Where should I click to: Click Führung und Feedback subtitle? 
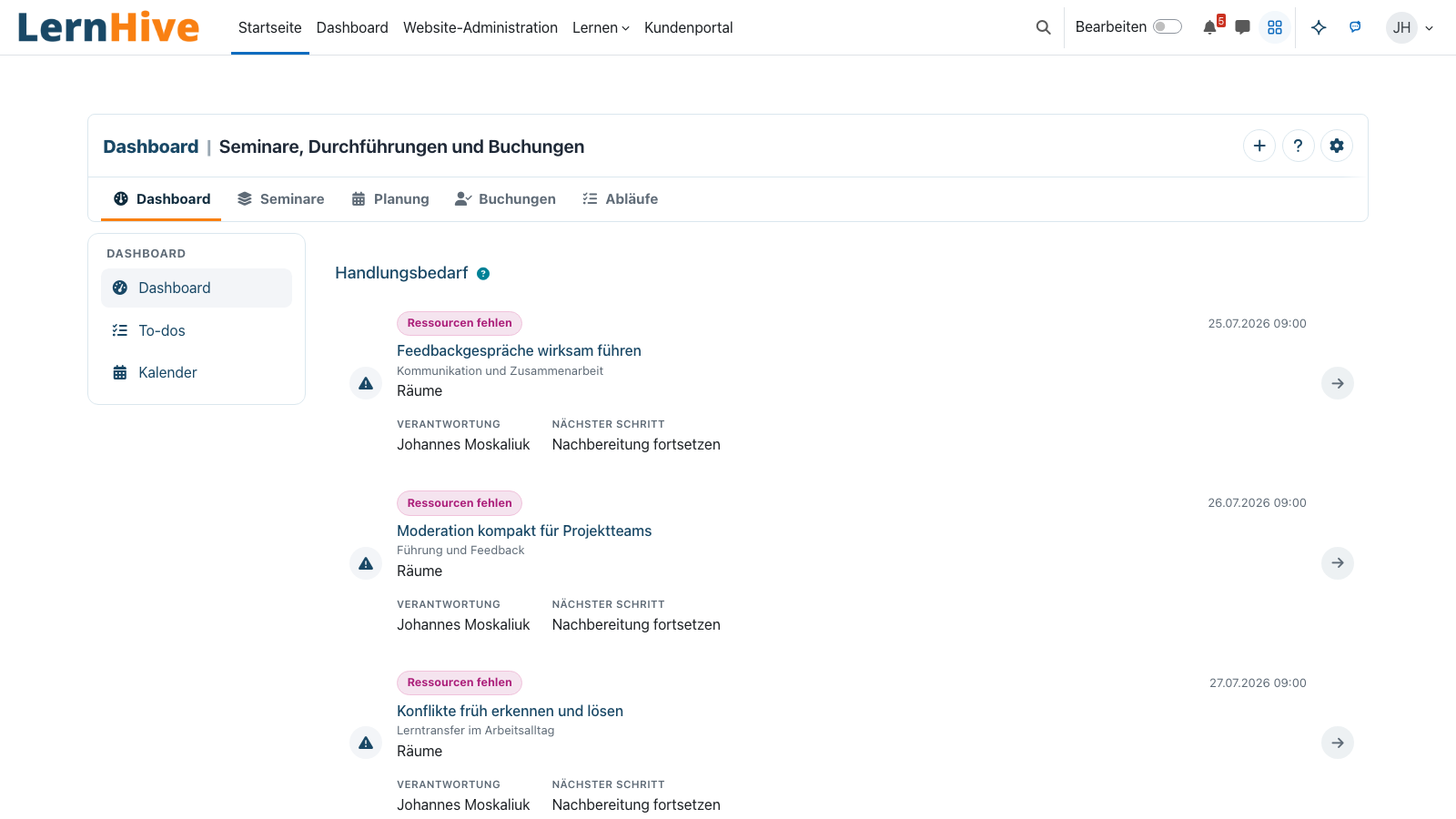coord(460,551)
